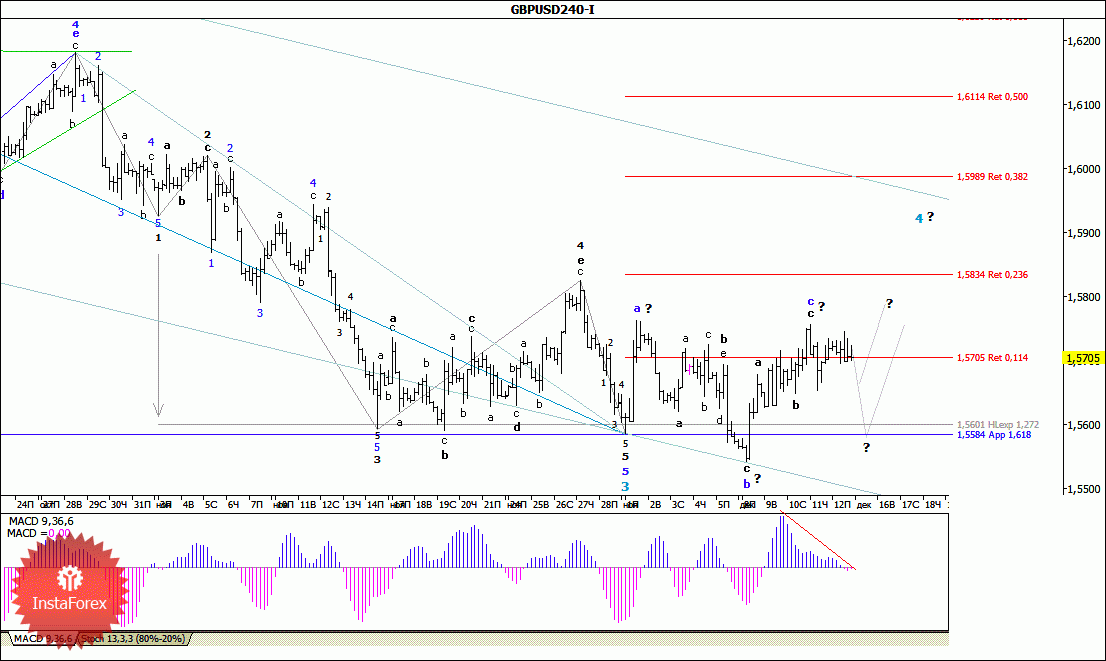Select the 1,5584 App 1,618 level label

tap(993, 435)
